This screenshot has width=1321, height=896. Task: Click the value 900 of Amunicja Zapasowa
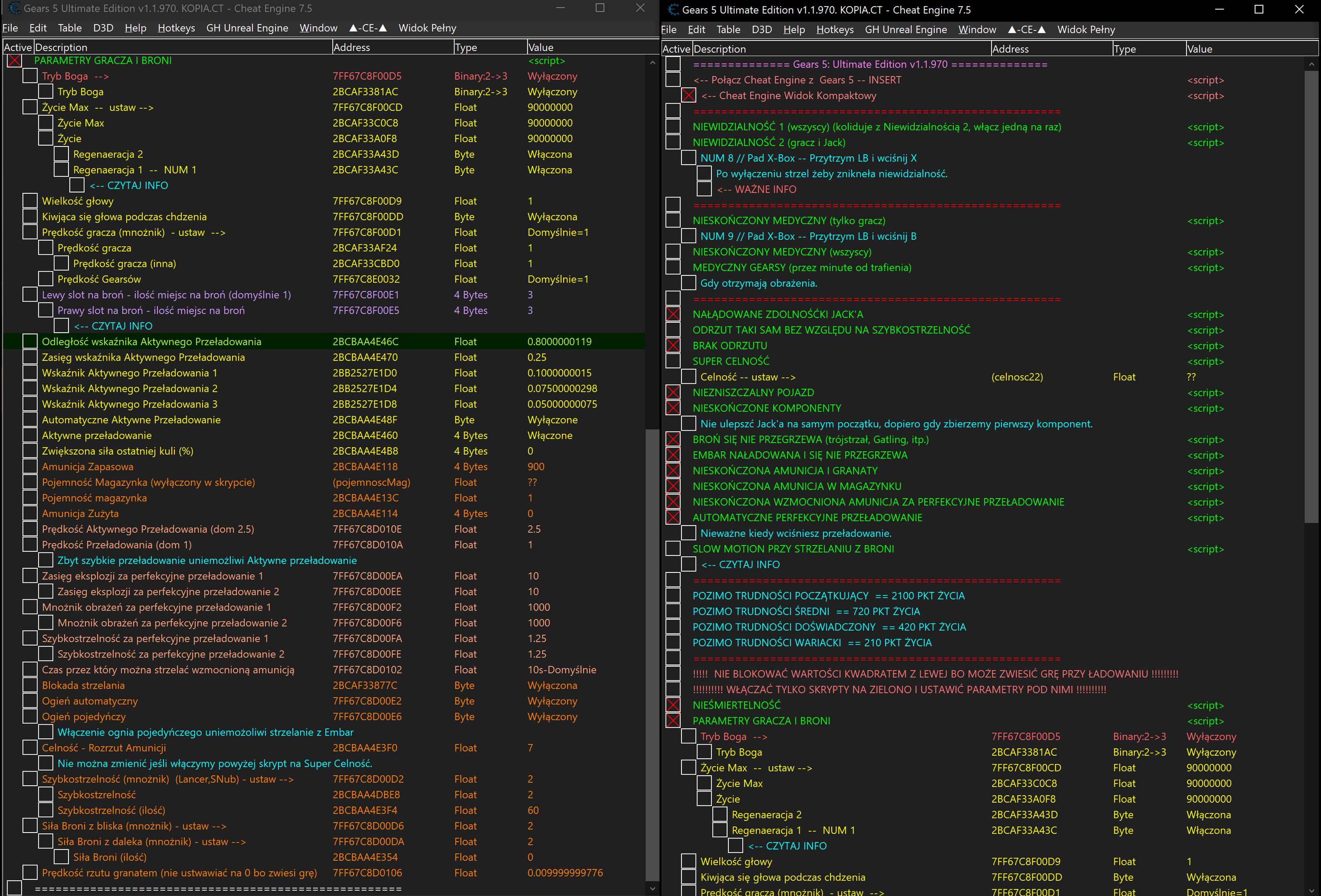pos(536,467)
